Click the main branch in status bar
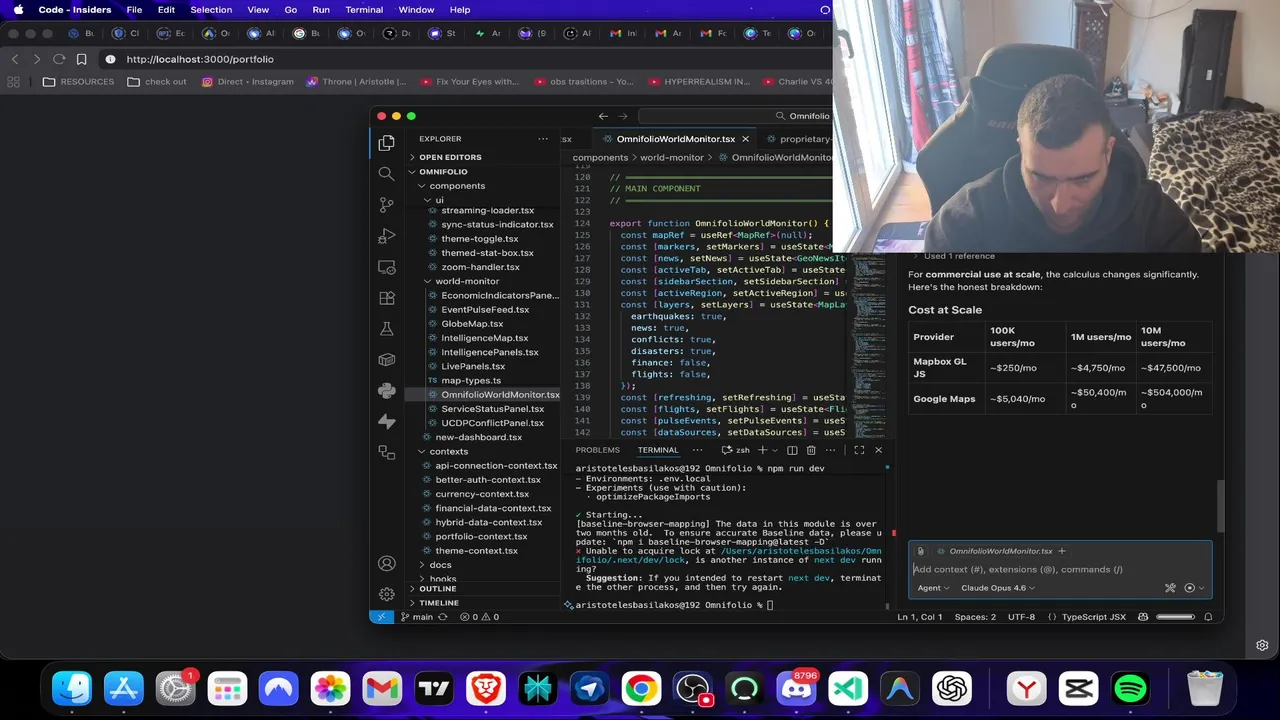The width and height of the screenshot is (1280, 720). [x=417, y=617]
